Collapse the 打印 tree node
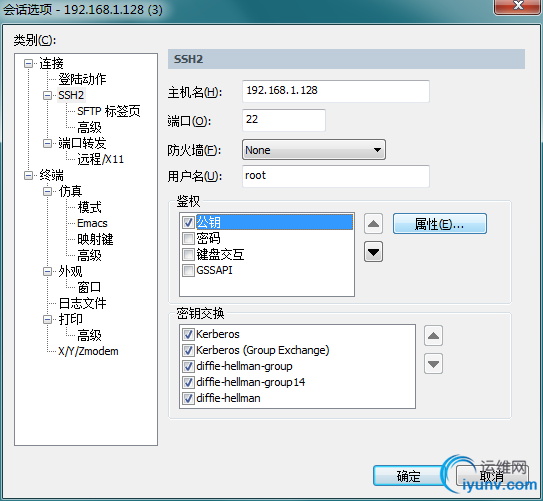 pos(47,319)
